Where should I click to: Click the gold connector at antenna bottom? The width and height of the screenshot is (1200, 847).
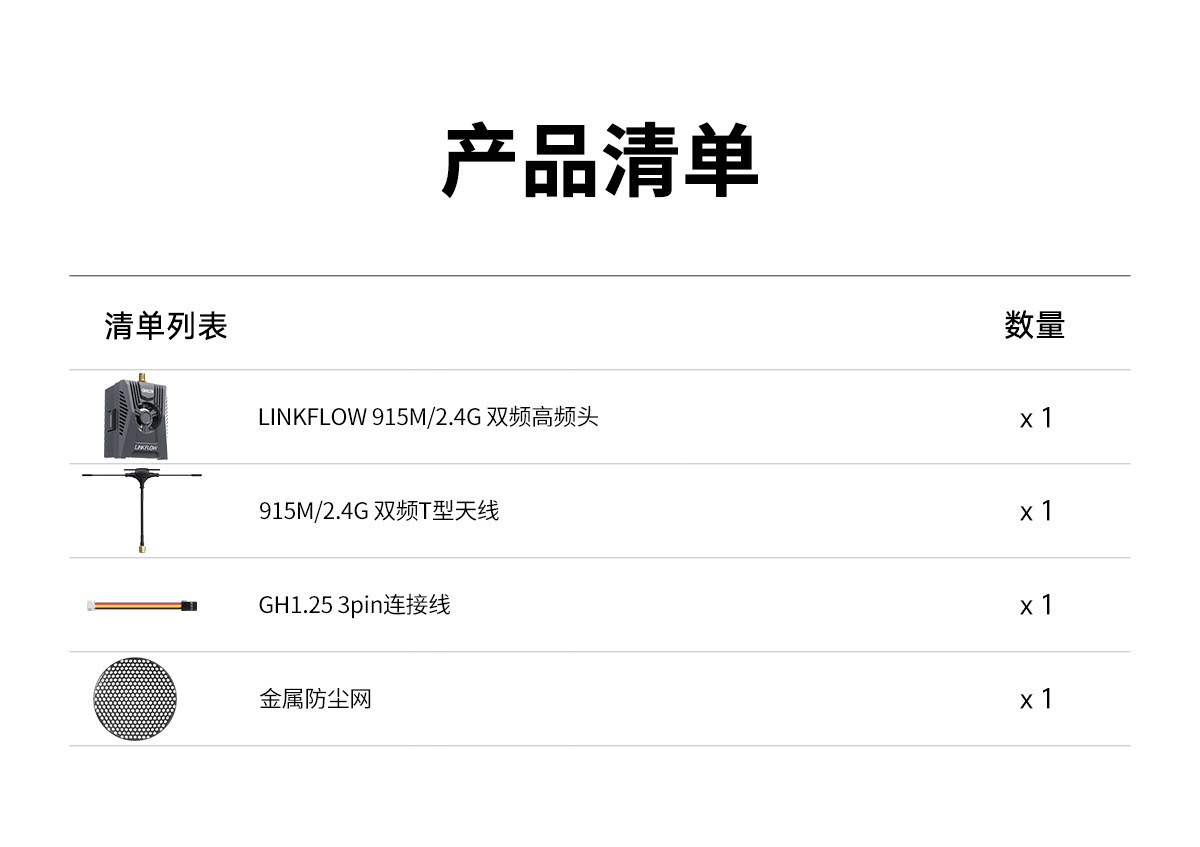[141, 547]
